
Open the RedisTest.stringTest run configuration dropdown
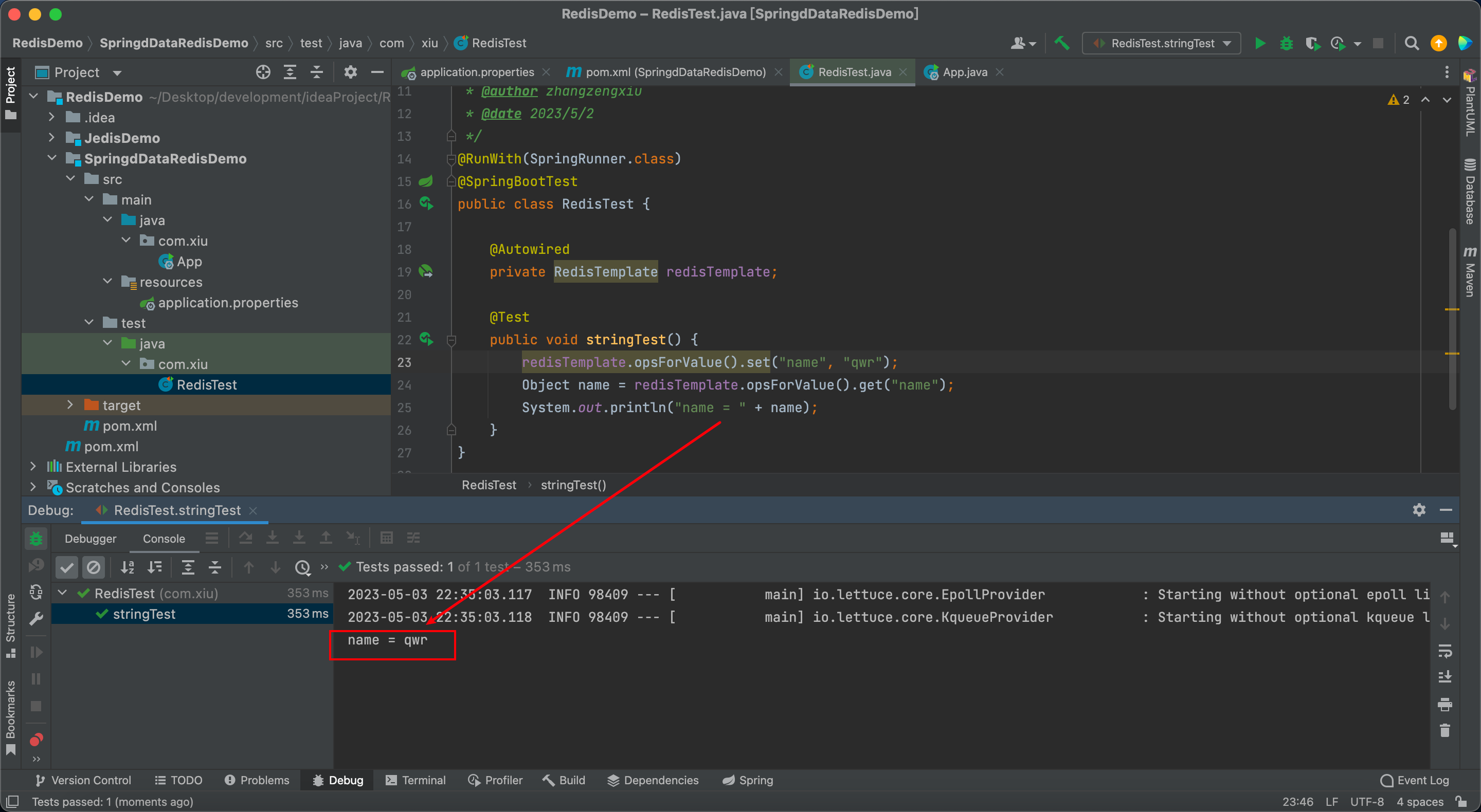click(1161, 43)
